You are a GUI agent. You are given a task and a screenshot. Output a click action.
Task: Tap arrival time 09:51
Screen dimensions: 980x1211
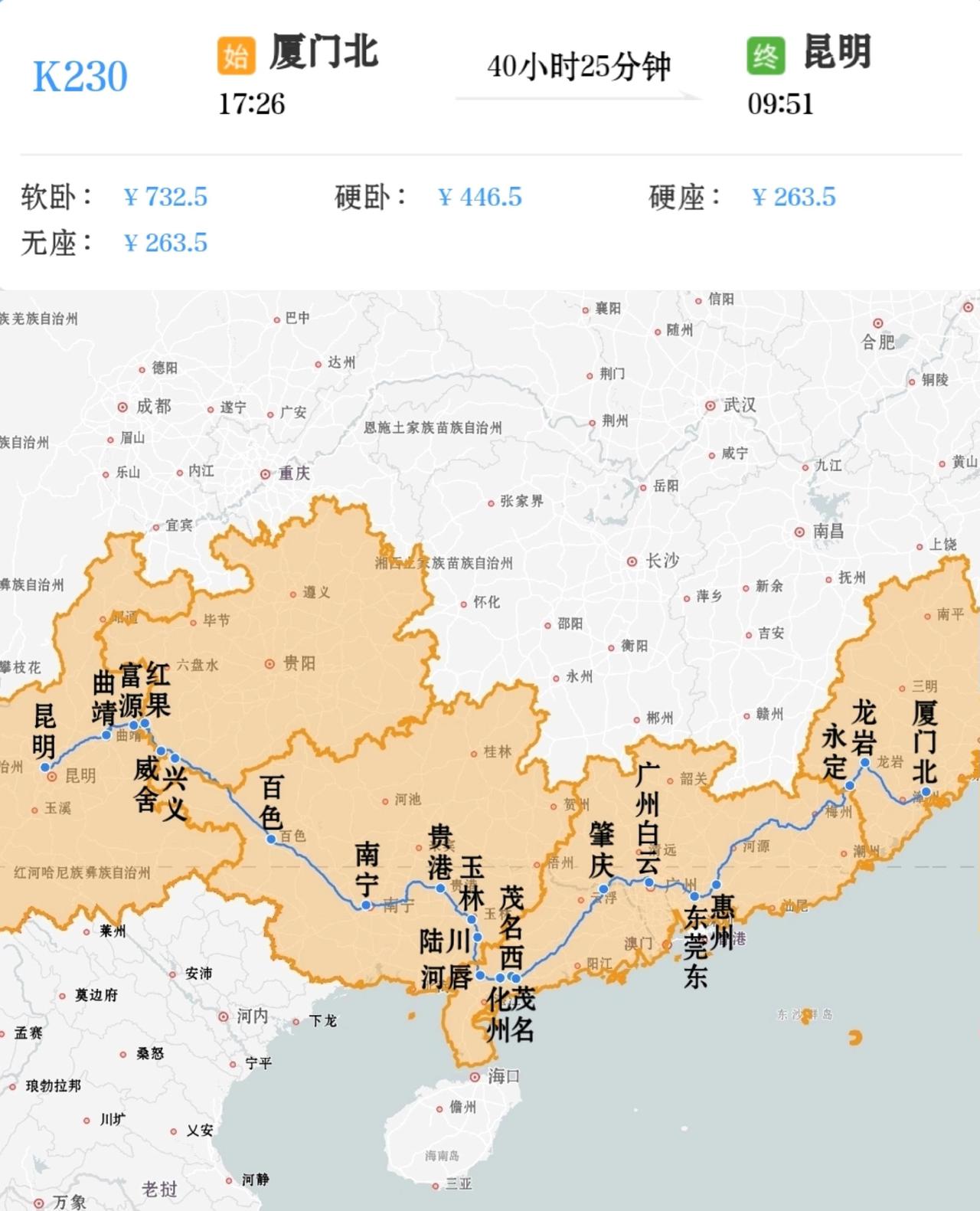point(781,104)
